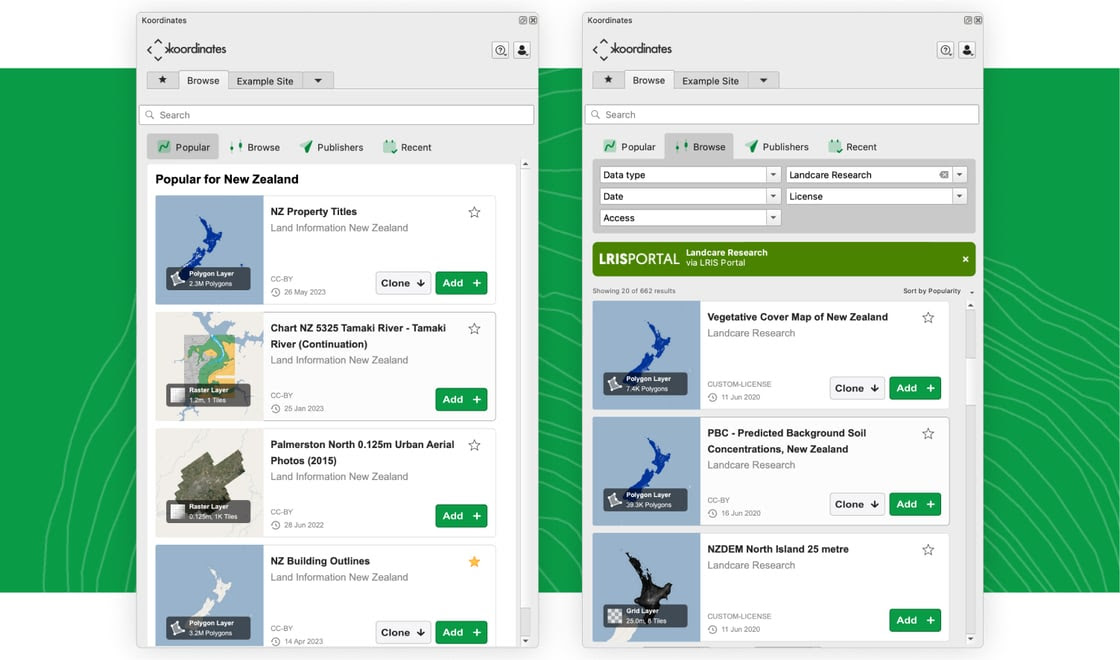
Task: Click left panel scrollbar down arrow
Action: [525, 641]
